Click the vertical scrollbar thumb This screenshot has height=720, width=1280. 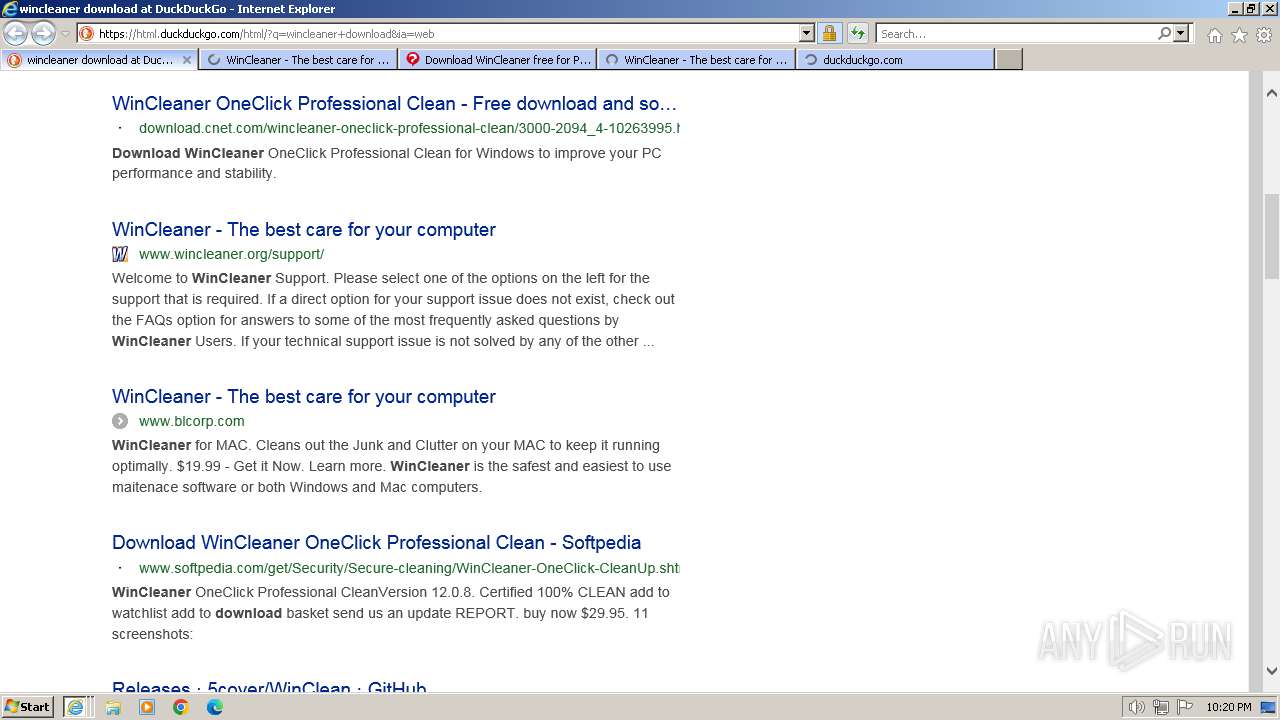tap(1272, 235)
